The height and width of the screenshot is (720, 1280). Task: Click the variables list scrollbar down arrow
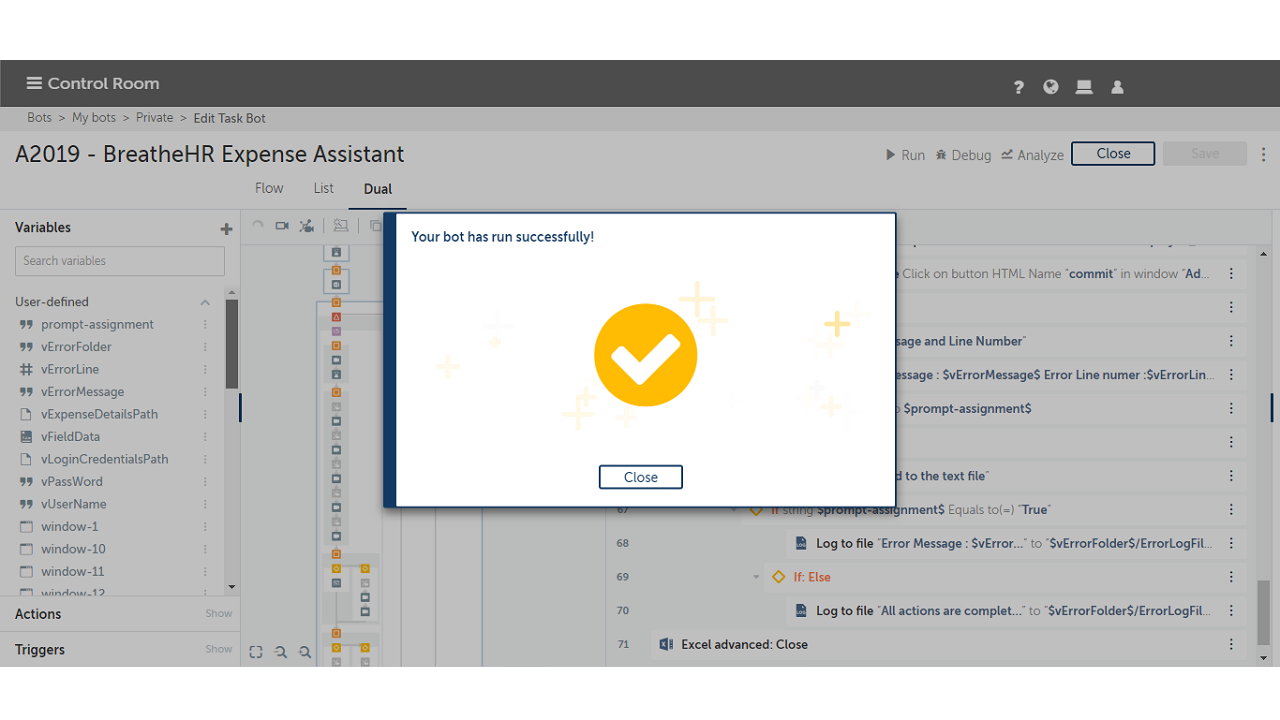tap(232, 587)
